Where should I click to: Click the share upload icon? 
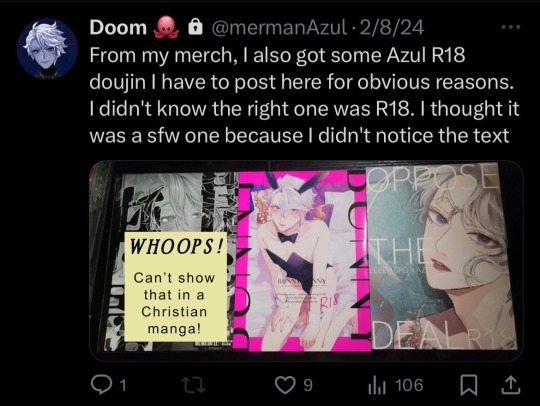pyautogui.click(x=510, y=385)
